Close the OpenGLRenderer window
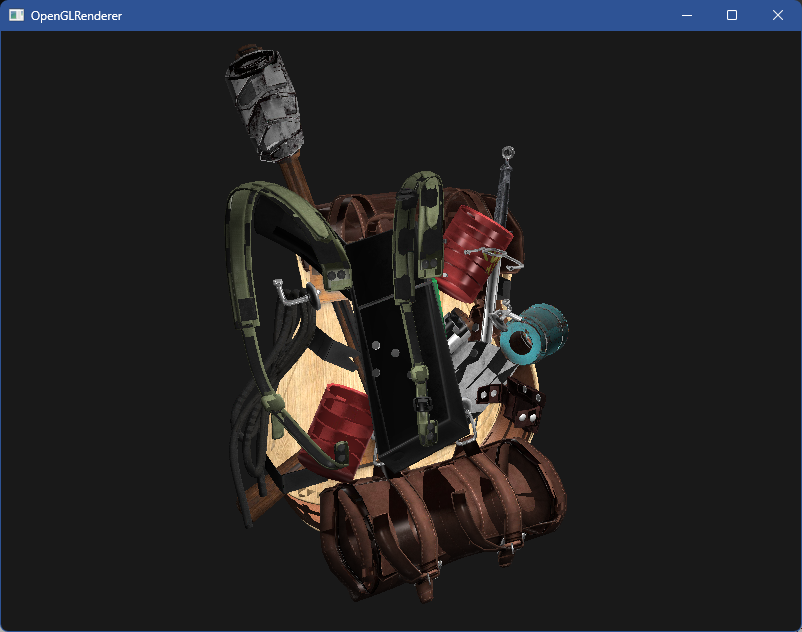Viewport: 802px width, 632px height. 778,15
